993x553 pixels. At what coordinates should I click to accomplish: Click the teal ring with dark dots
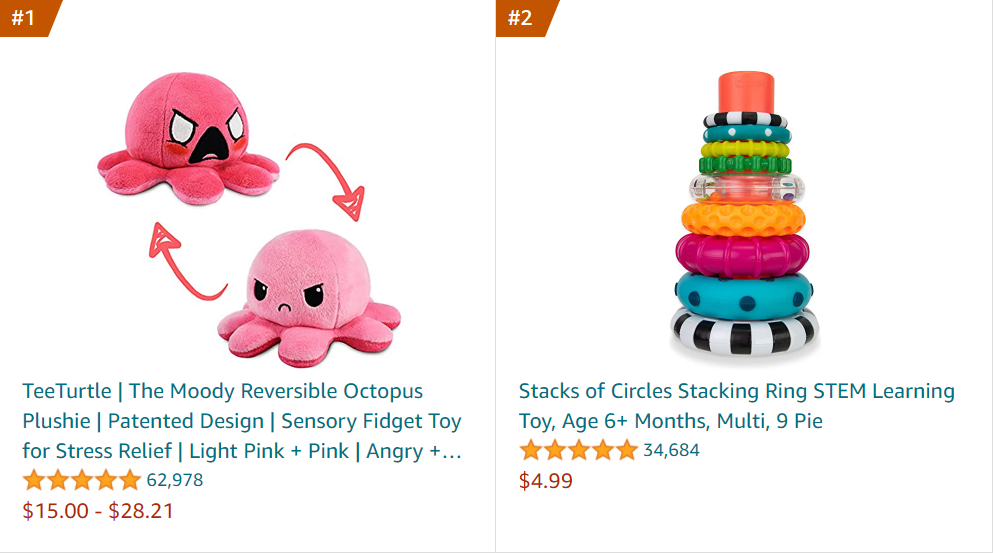coord(744,293)
